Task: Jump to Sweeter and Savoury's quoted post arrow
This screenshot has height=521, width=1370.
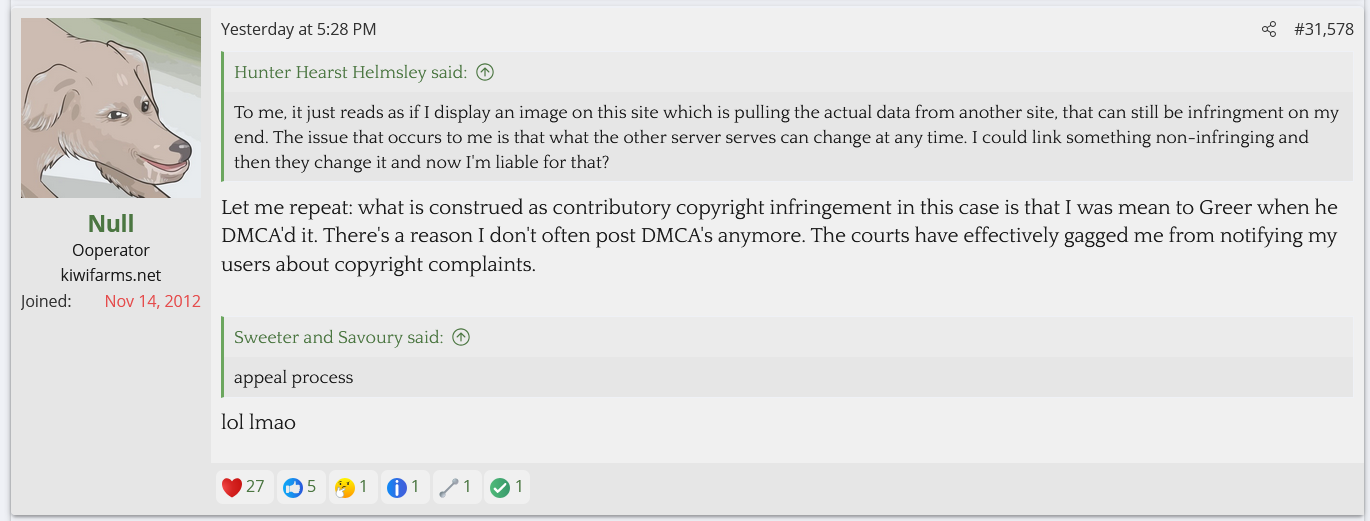Action: (x=461, y=337)
